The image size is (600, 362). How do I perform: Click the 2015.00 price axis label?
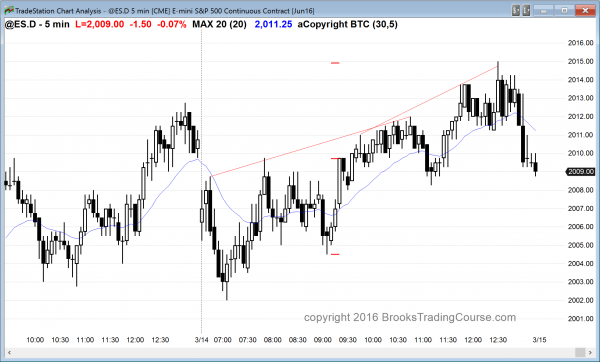(x=580, y=61)
